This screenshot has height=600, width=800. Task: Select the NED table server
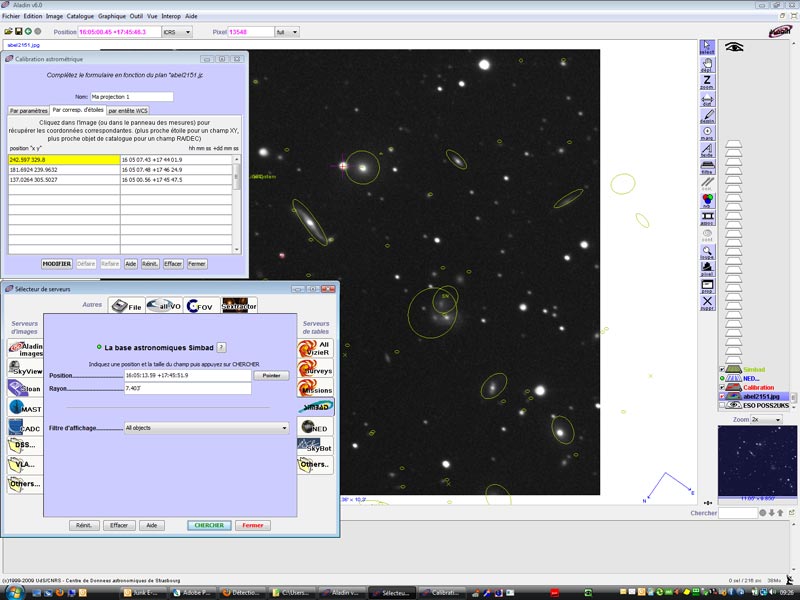tap(315, 427)
